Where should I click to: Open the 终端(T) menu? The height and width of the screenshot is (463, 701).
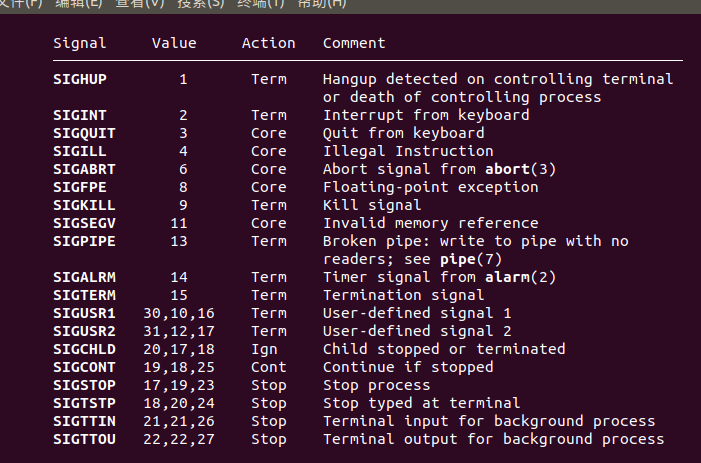point(262,4)
